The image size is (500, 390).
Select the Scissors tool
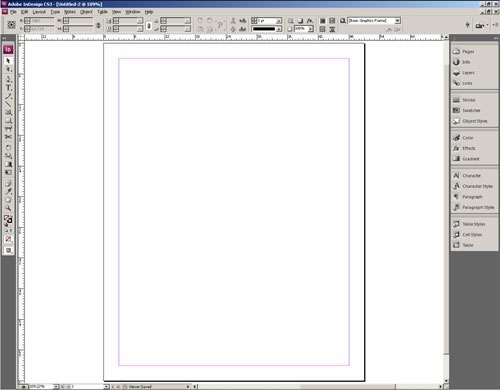coord(8,137)
